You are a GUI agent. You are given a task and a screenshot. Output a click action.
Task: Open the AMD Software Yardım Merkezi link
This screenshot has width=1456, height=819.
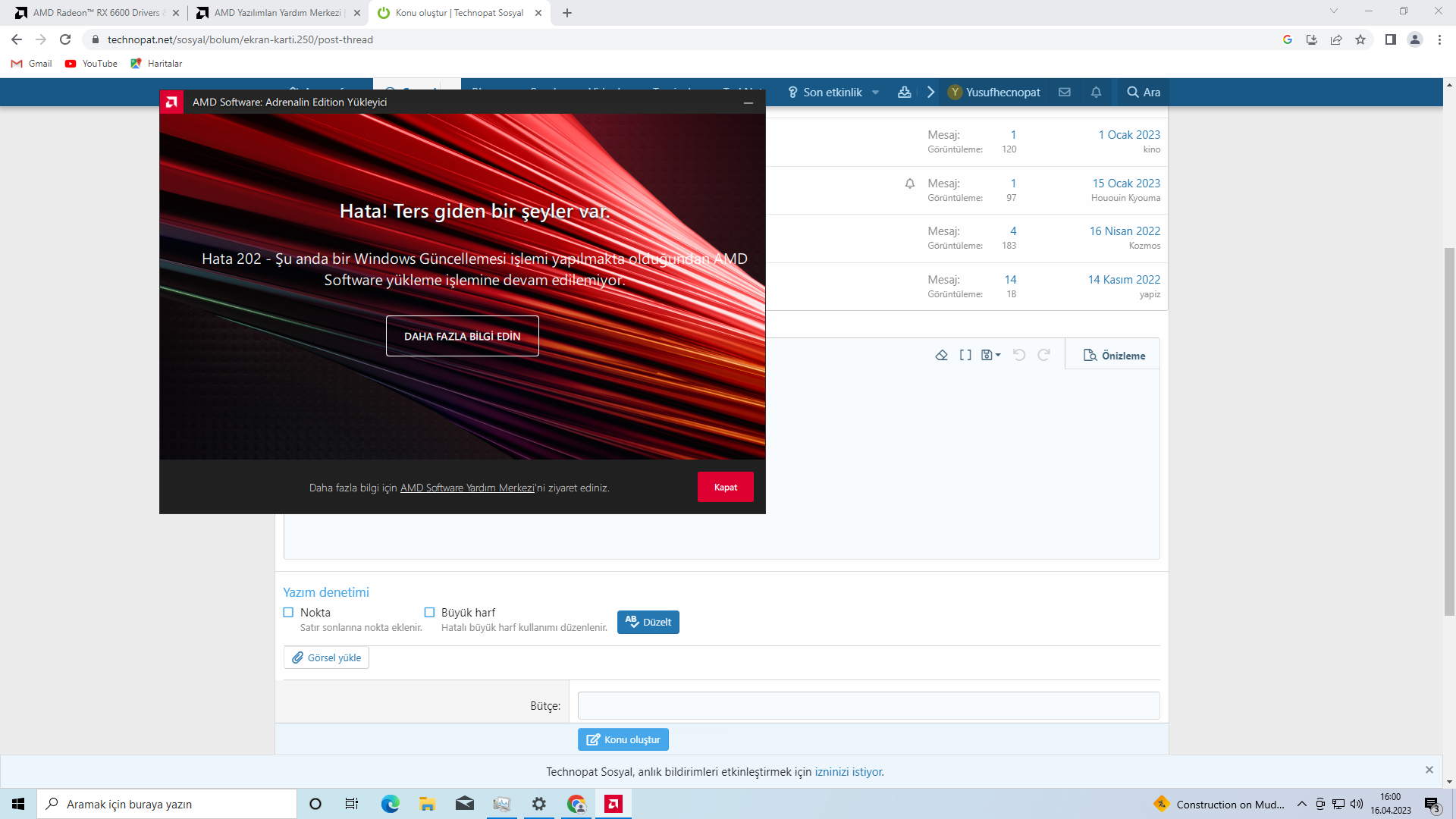click(x=467, y=488)
